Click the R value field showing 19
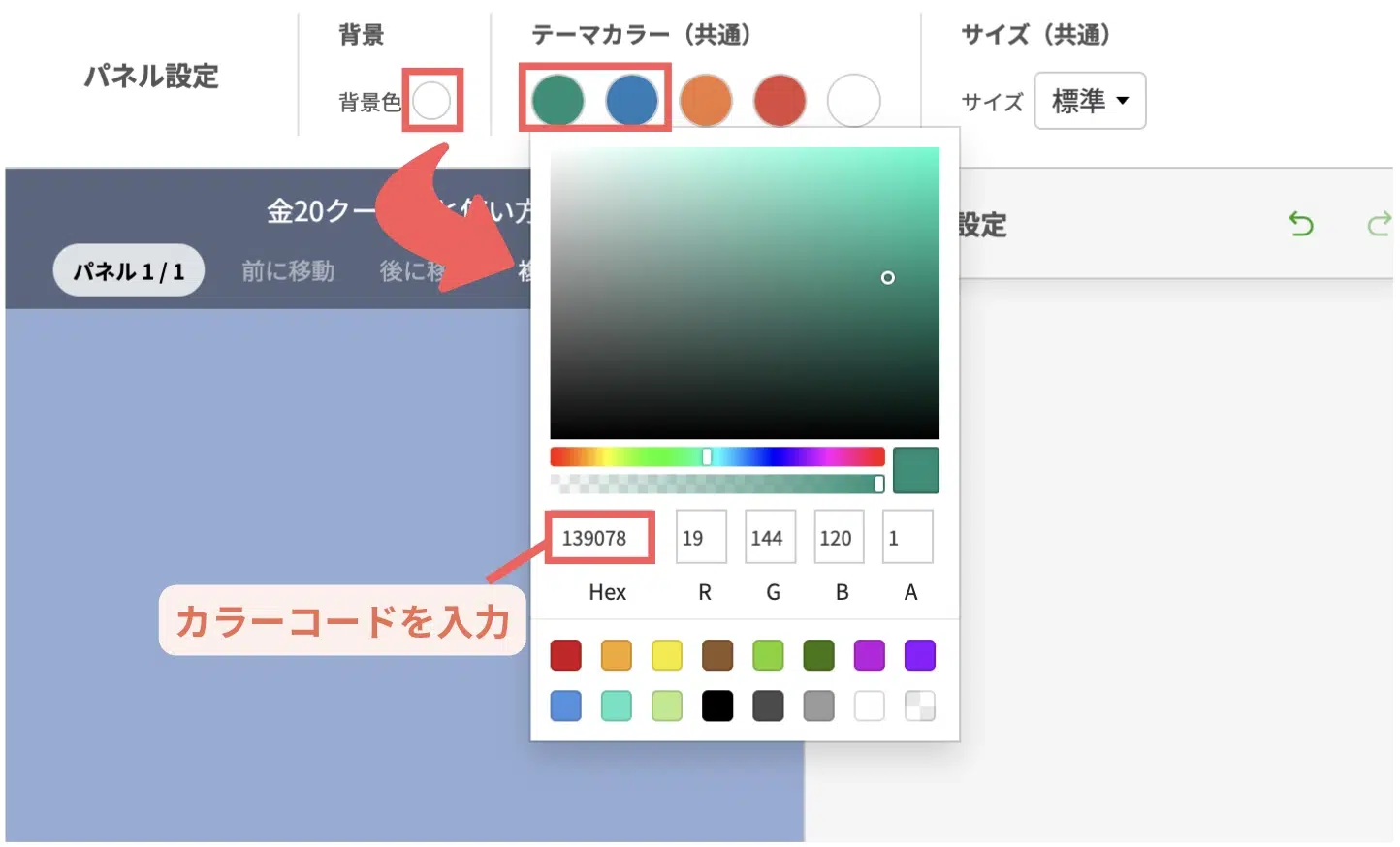 coord(701,538)
